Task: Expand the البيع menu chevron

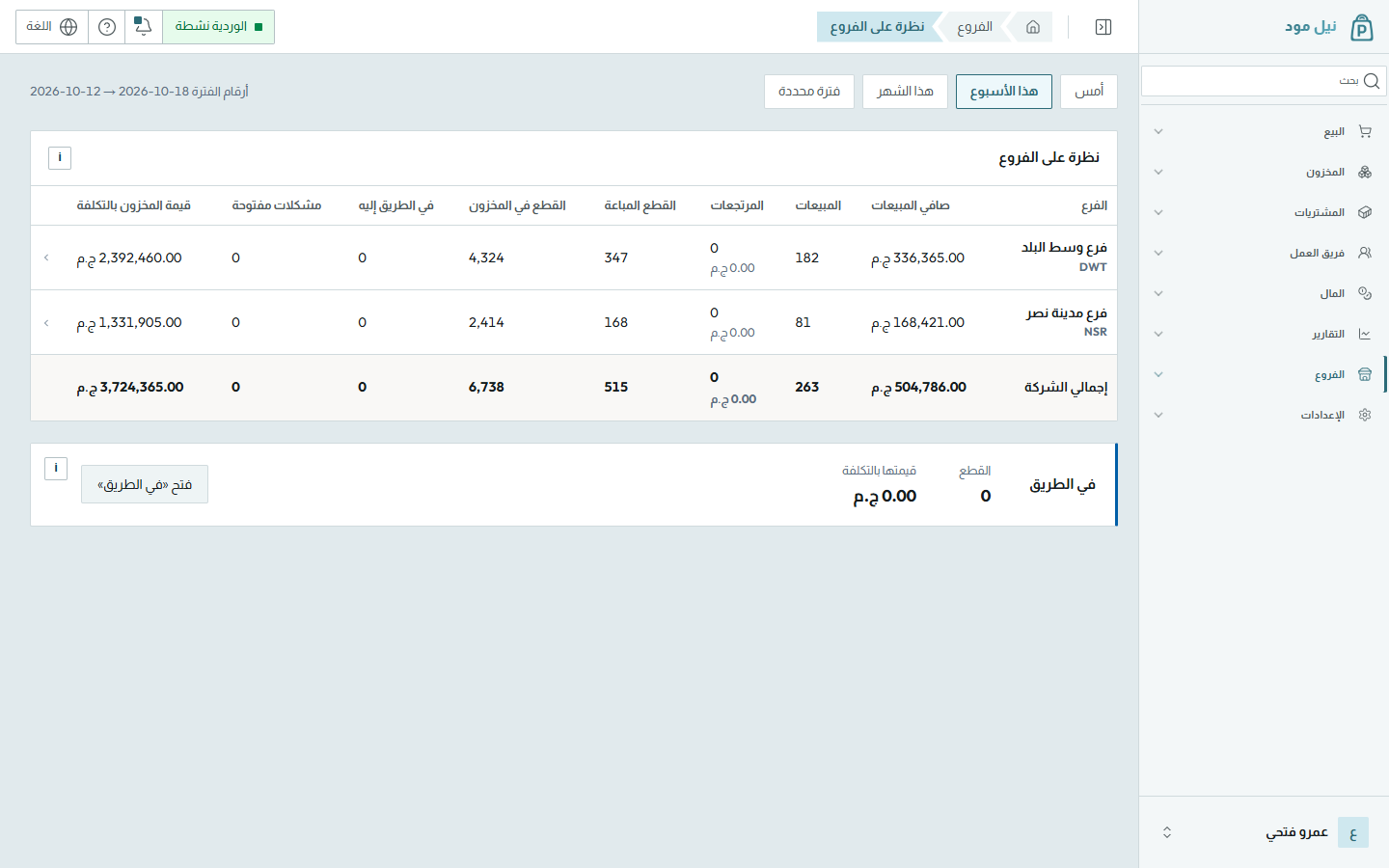Action: 1158,131
